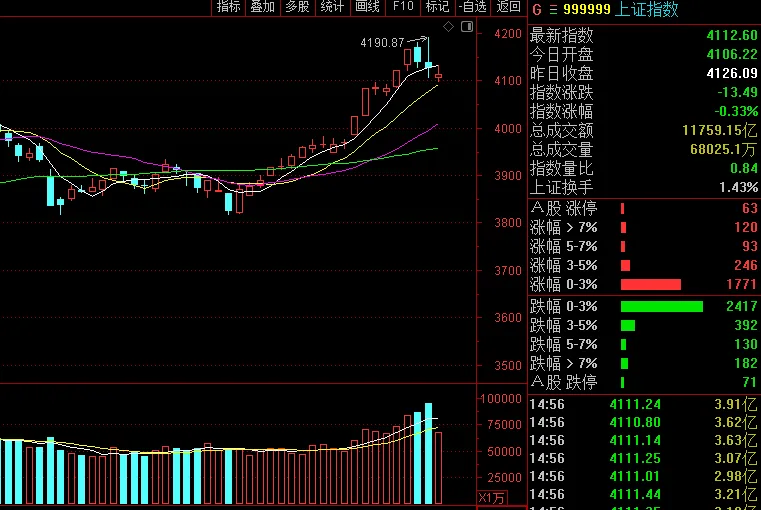
Task: Open the 叠加 overlay menu
Action: [263, 7]
